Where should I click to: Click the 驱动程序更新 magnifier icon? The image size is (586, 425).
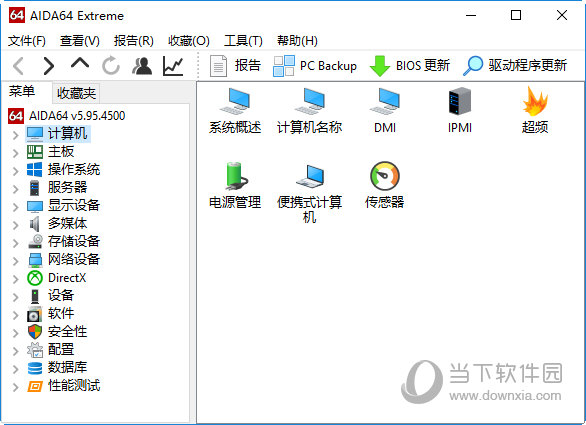pos(473,66)
